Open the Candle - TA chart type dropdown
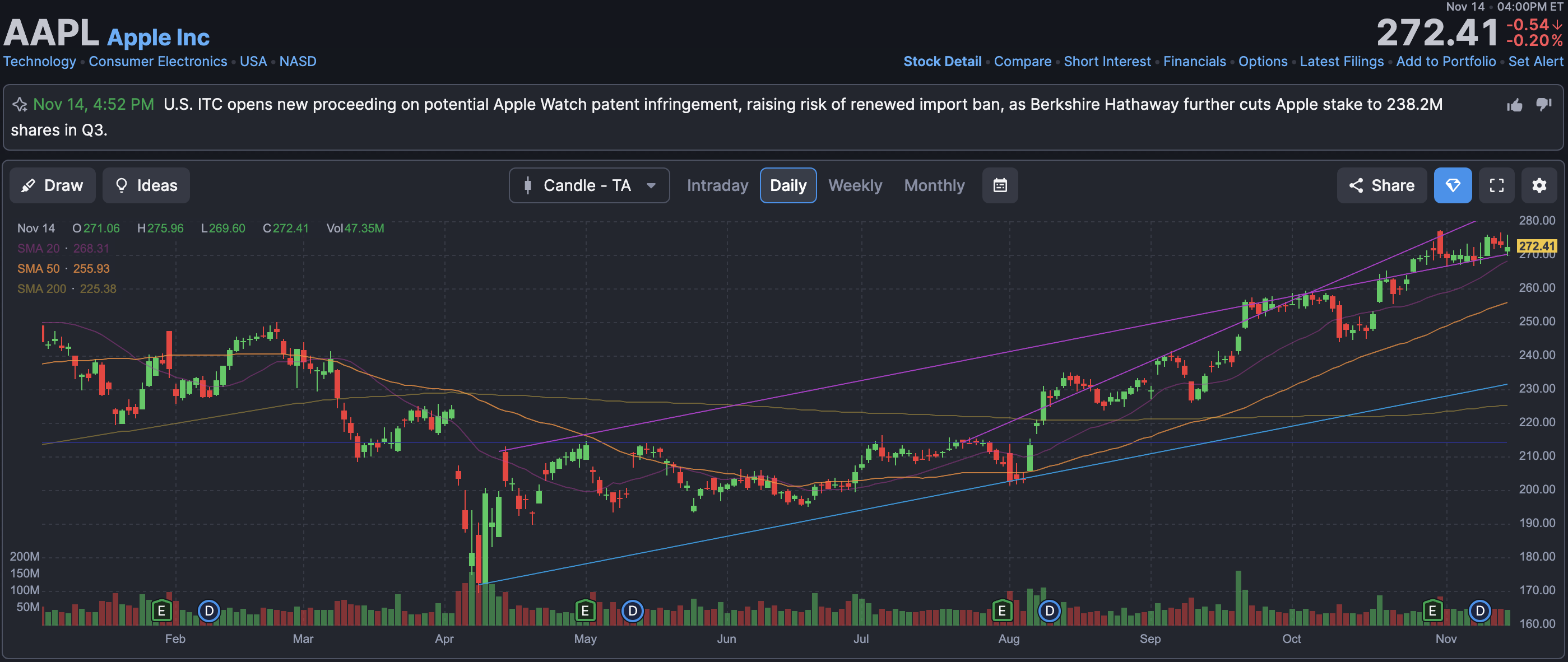The height and width of the screenshot is (662, 1568). pyautogui.click(x=588, y=185)
